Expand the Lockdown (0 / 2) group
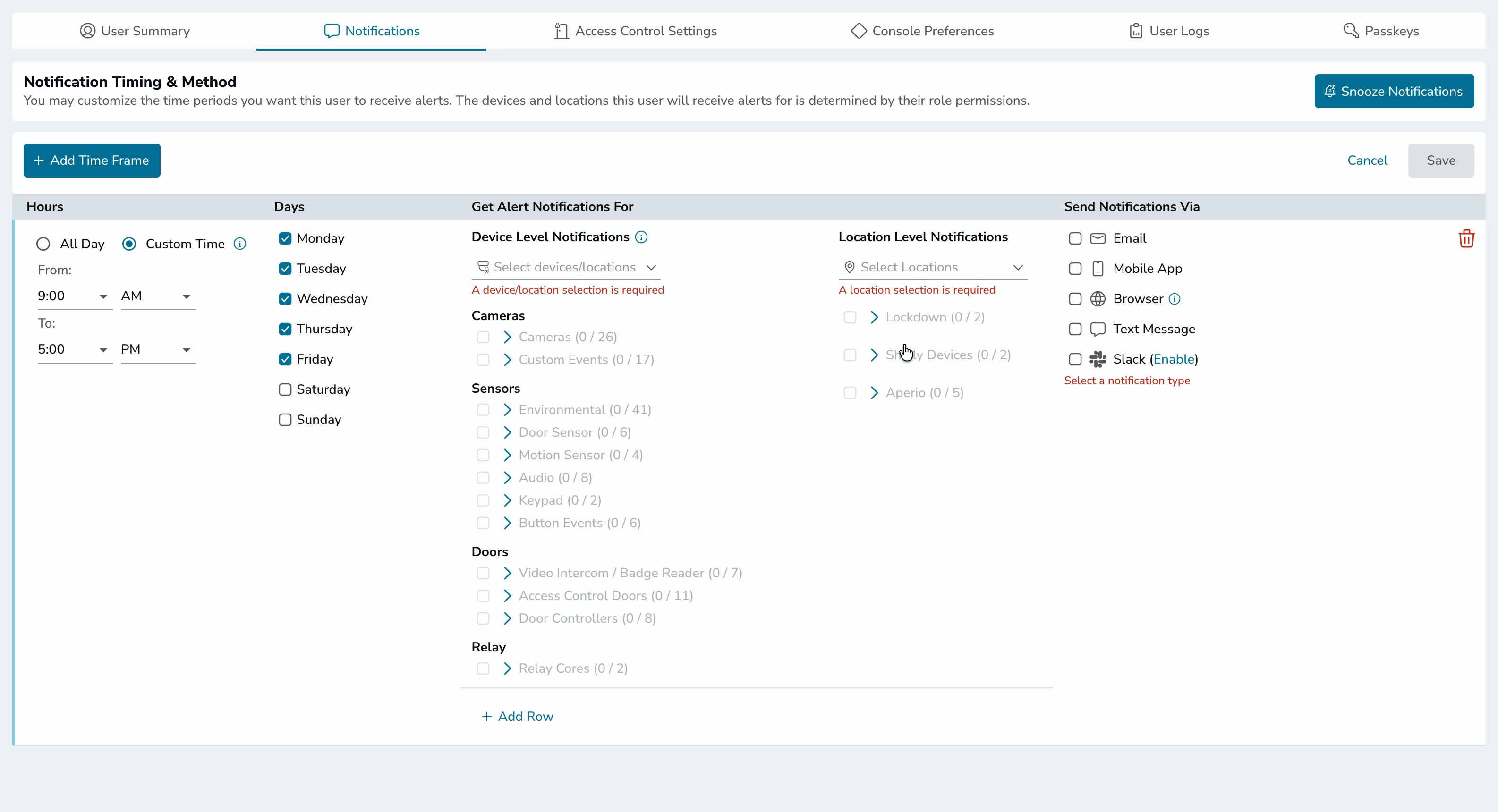Screen dimensions: 1498x812 tap(874, 317)
